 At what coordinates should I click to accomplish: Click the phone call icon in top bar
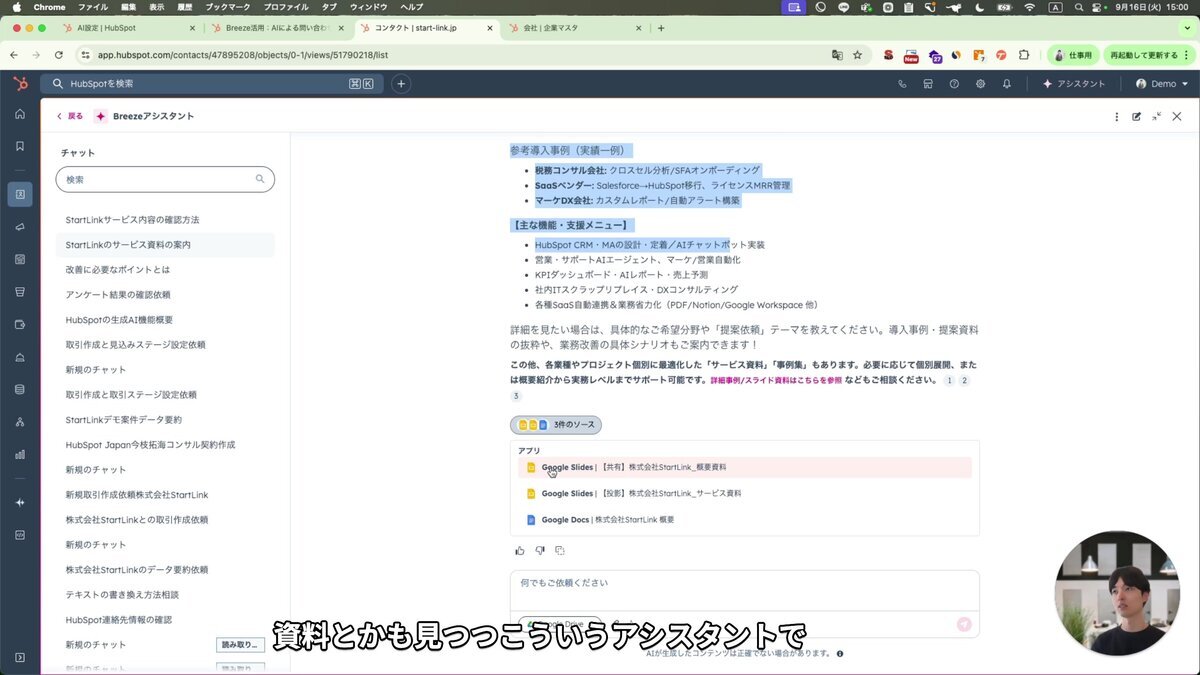tap(903, 84)
